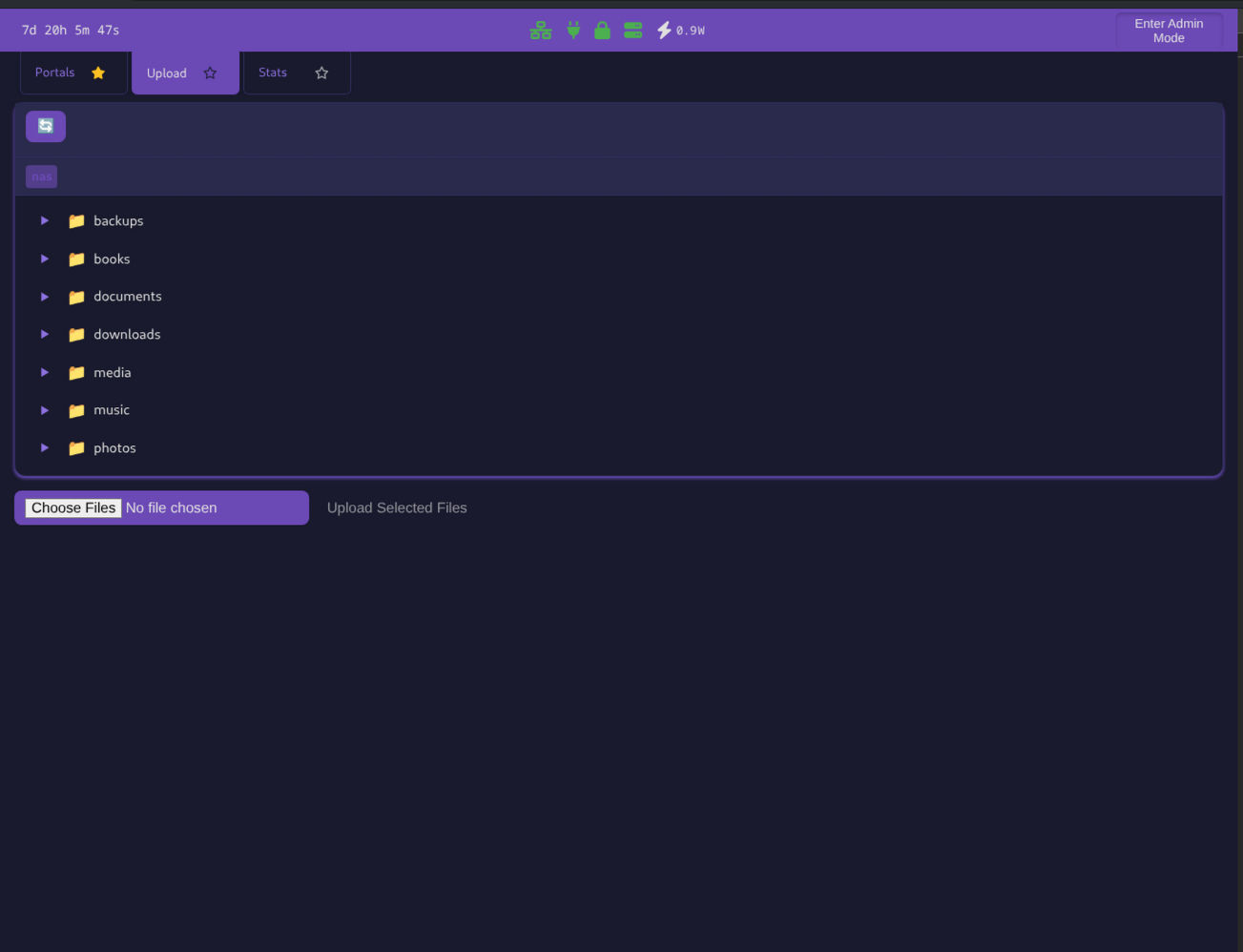Mark the Stats tab as favorite
The image size is (1243, 952).
(321, 72)
